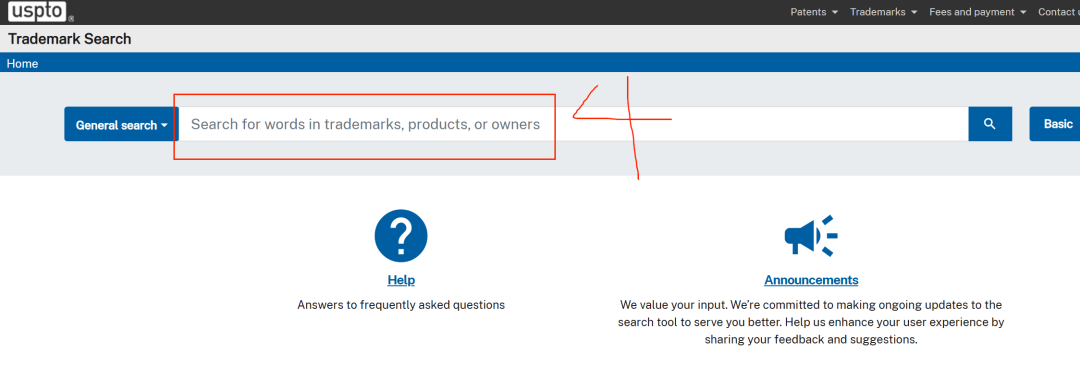Go to Home in the breadcrumb bar
This screenshot has height=366, width=1080.
point(23,63)
